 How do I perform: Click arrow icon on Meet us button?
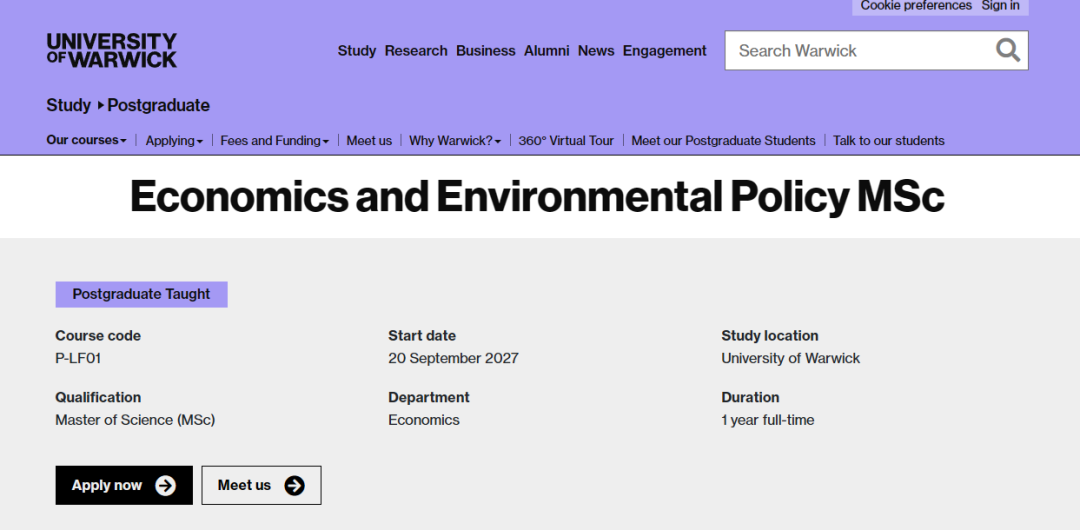[294, 486]
